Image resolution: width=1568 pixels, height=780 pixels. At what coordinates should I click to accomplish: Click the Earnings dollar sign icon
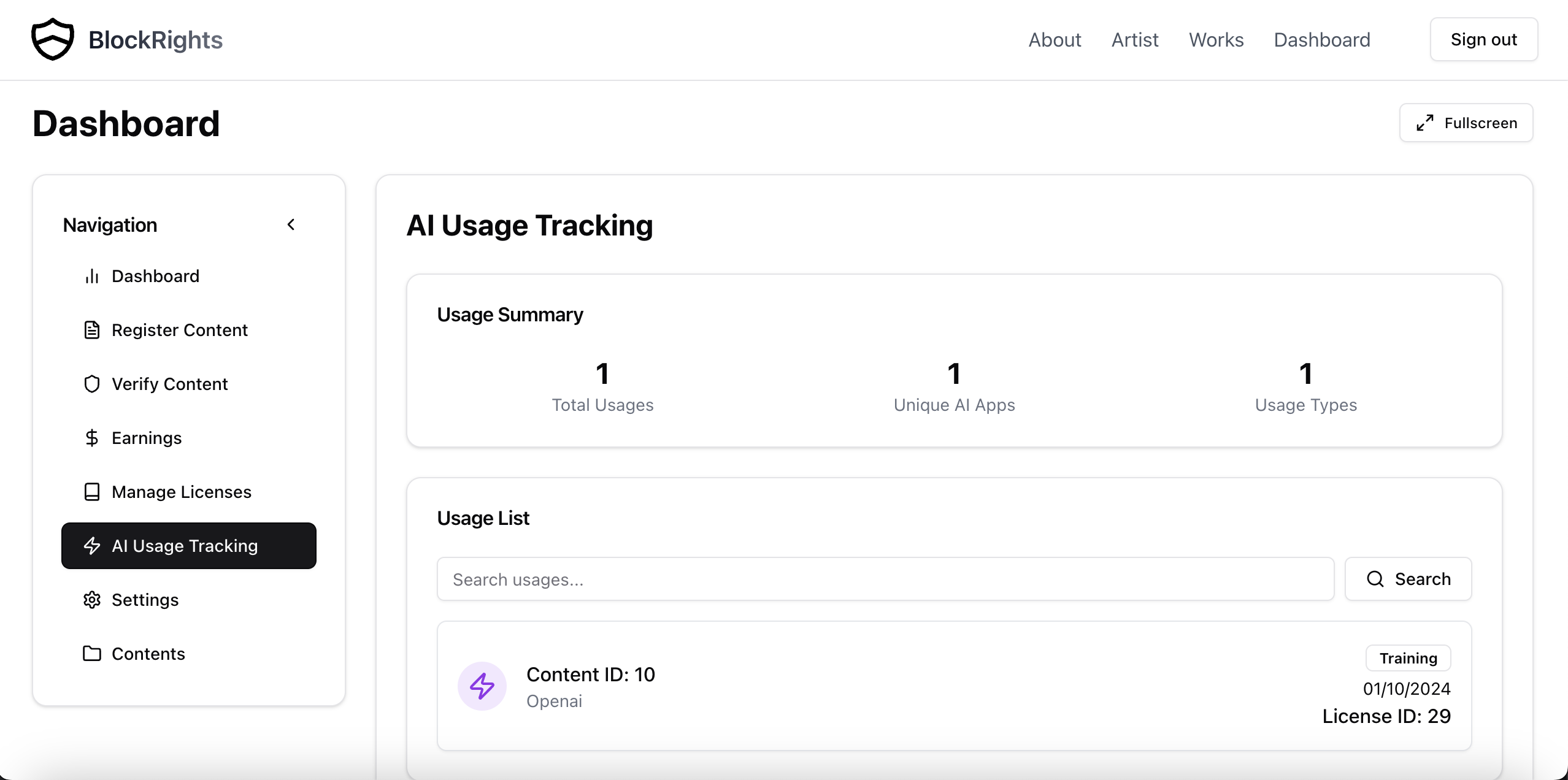coord(92,438)
